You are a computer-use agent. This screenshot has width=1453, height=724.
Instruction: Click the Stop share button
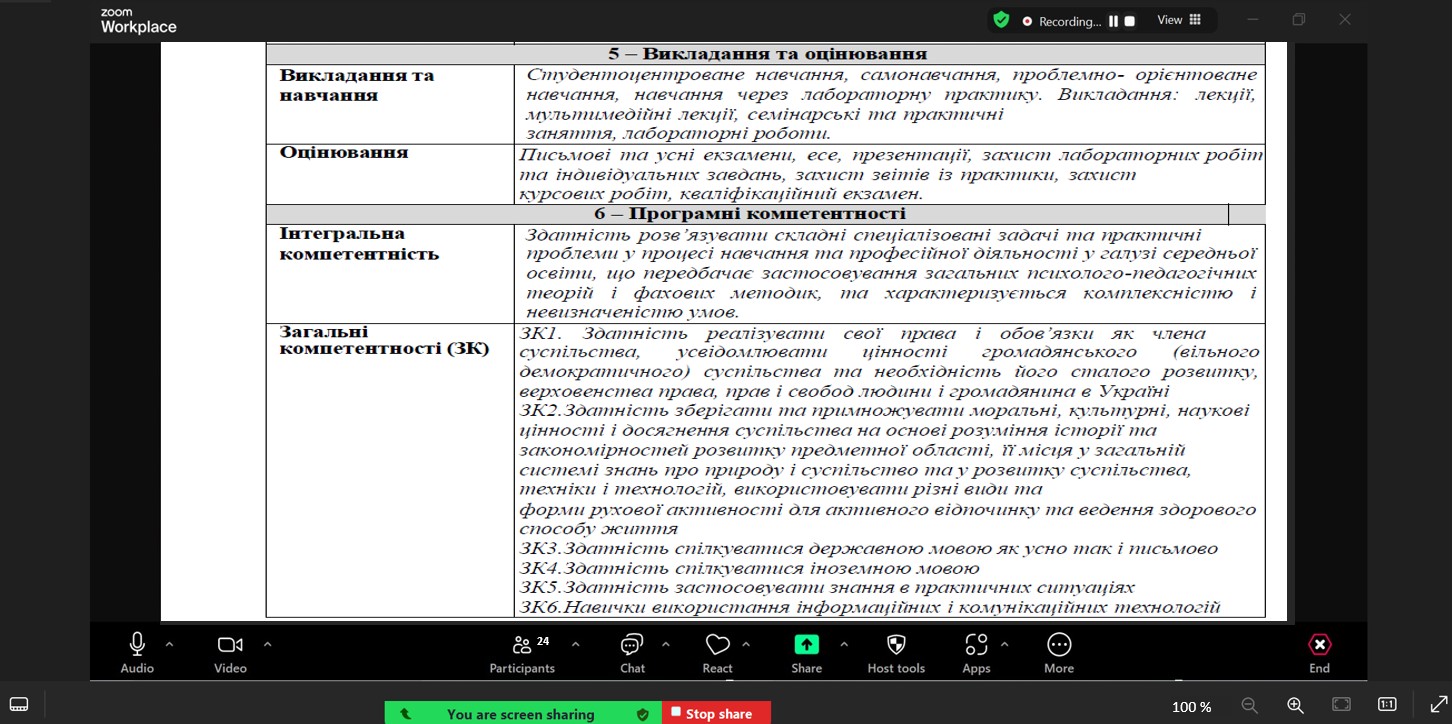716,714
